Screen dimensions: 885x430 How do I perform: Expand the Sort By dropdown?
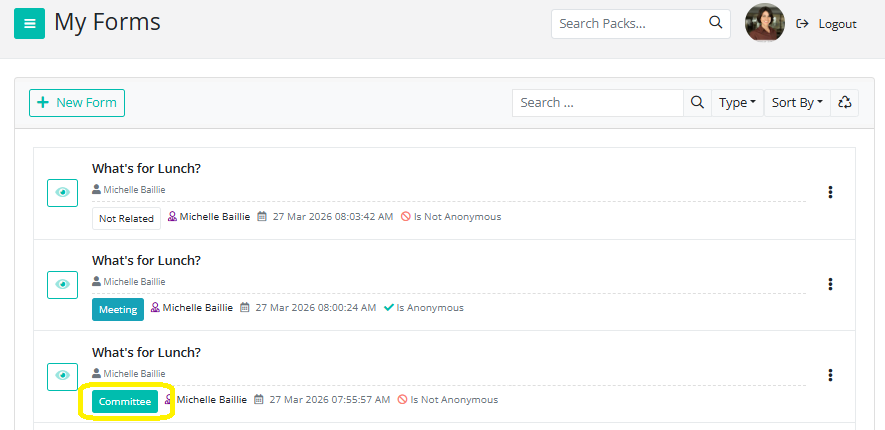(797, 102)
